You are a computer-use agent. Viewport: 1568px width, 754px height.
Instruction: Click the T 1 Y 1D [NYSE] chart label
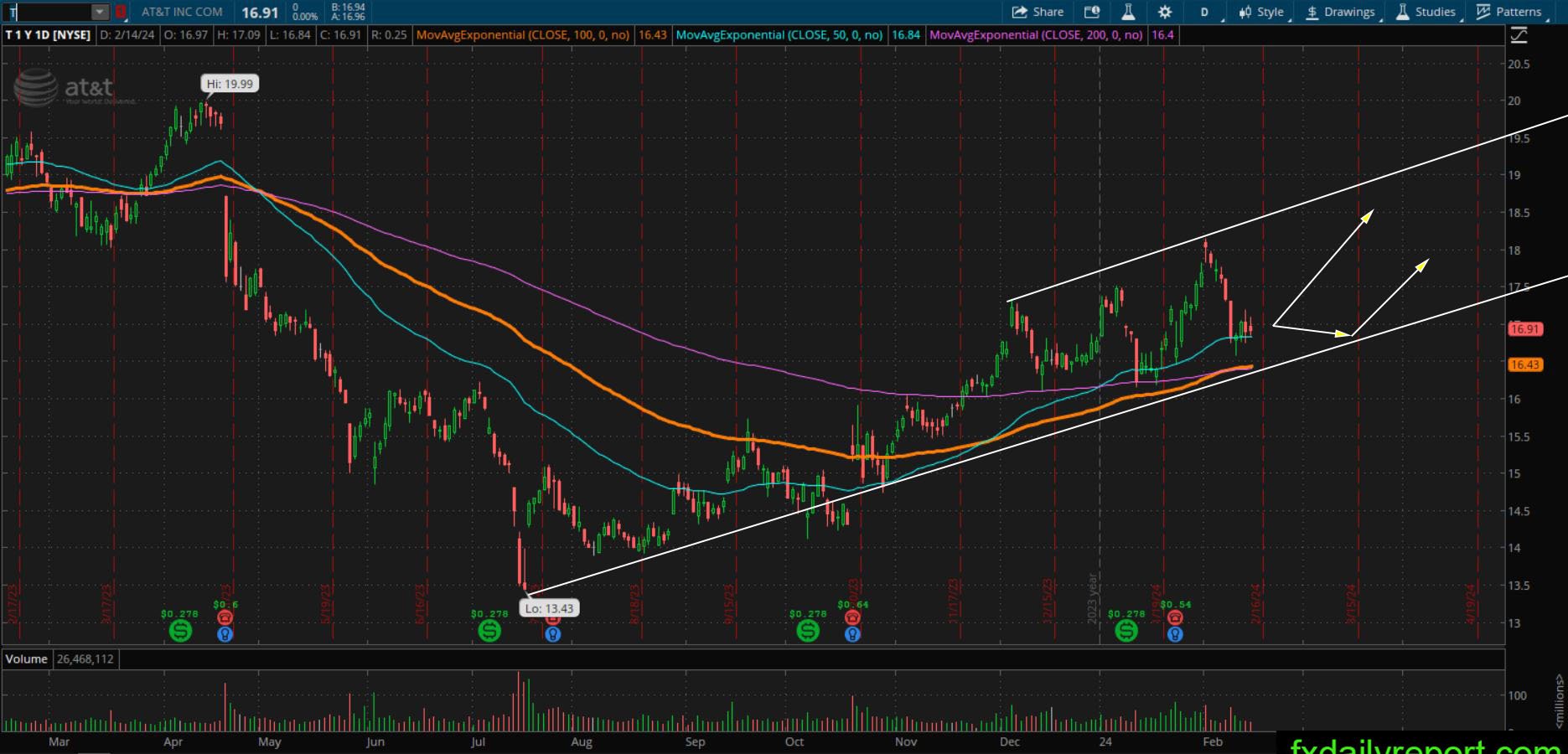(48, 35)
